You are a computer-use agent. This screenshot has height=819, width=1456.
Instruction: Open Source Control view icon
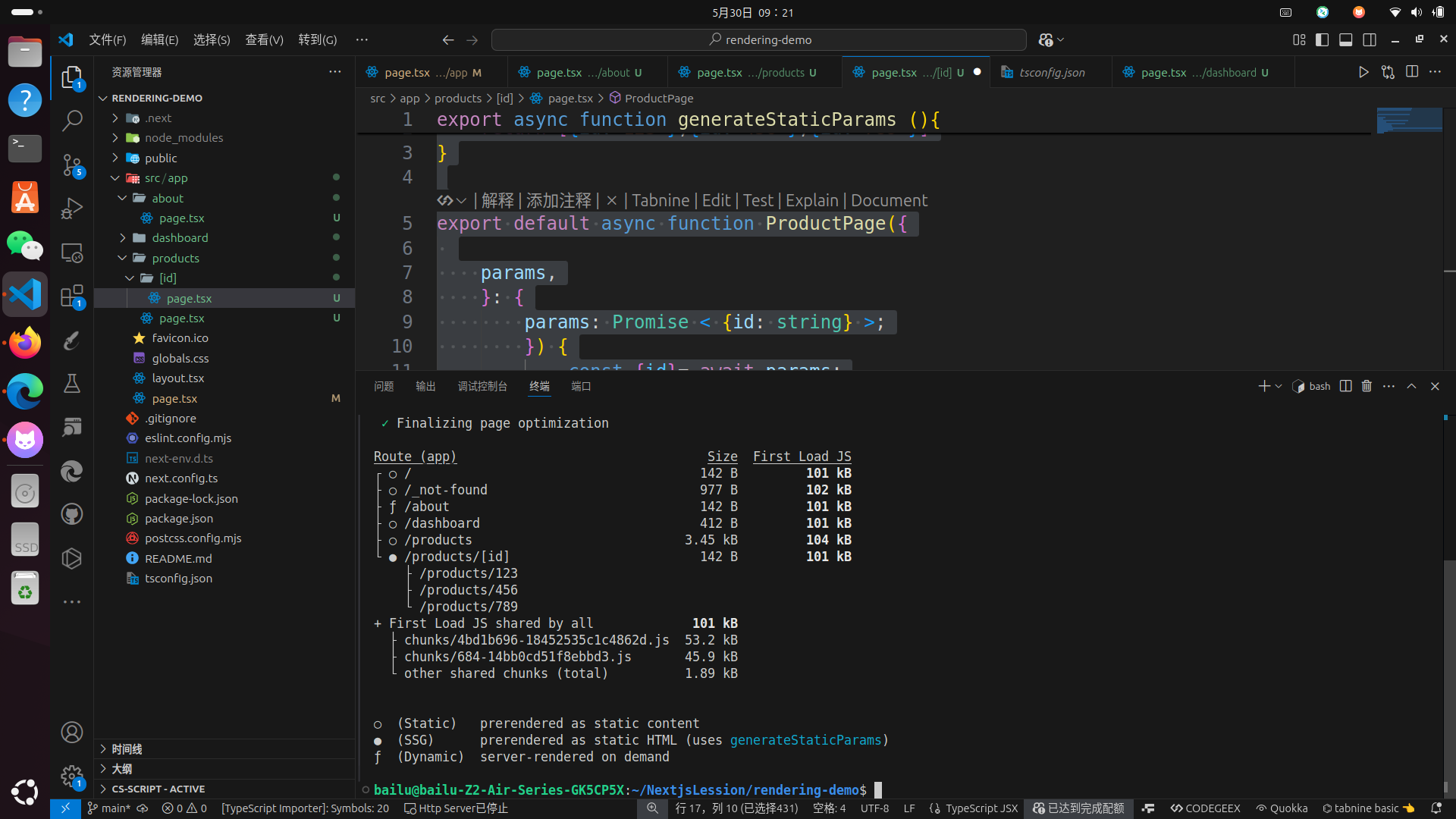click(72, 165)
